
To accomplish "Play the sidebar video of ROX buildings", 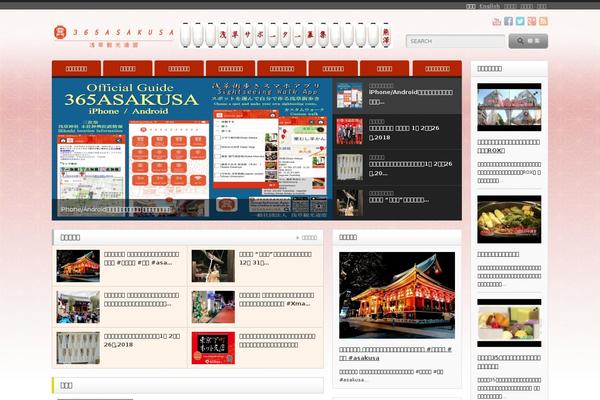I will (x=509, y=107).
